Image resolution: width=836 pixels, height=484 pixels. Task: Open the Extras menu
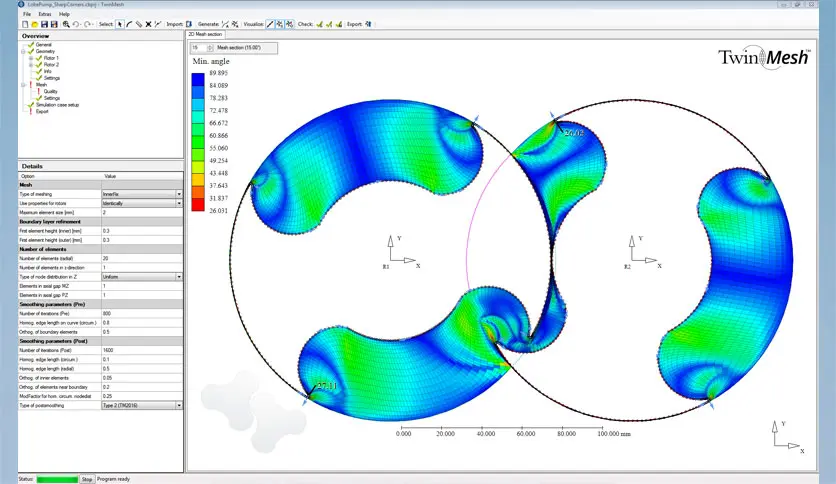click(x=45, y=14)
